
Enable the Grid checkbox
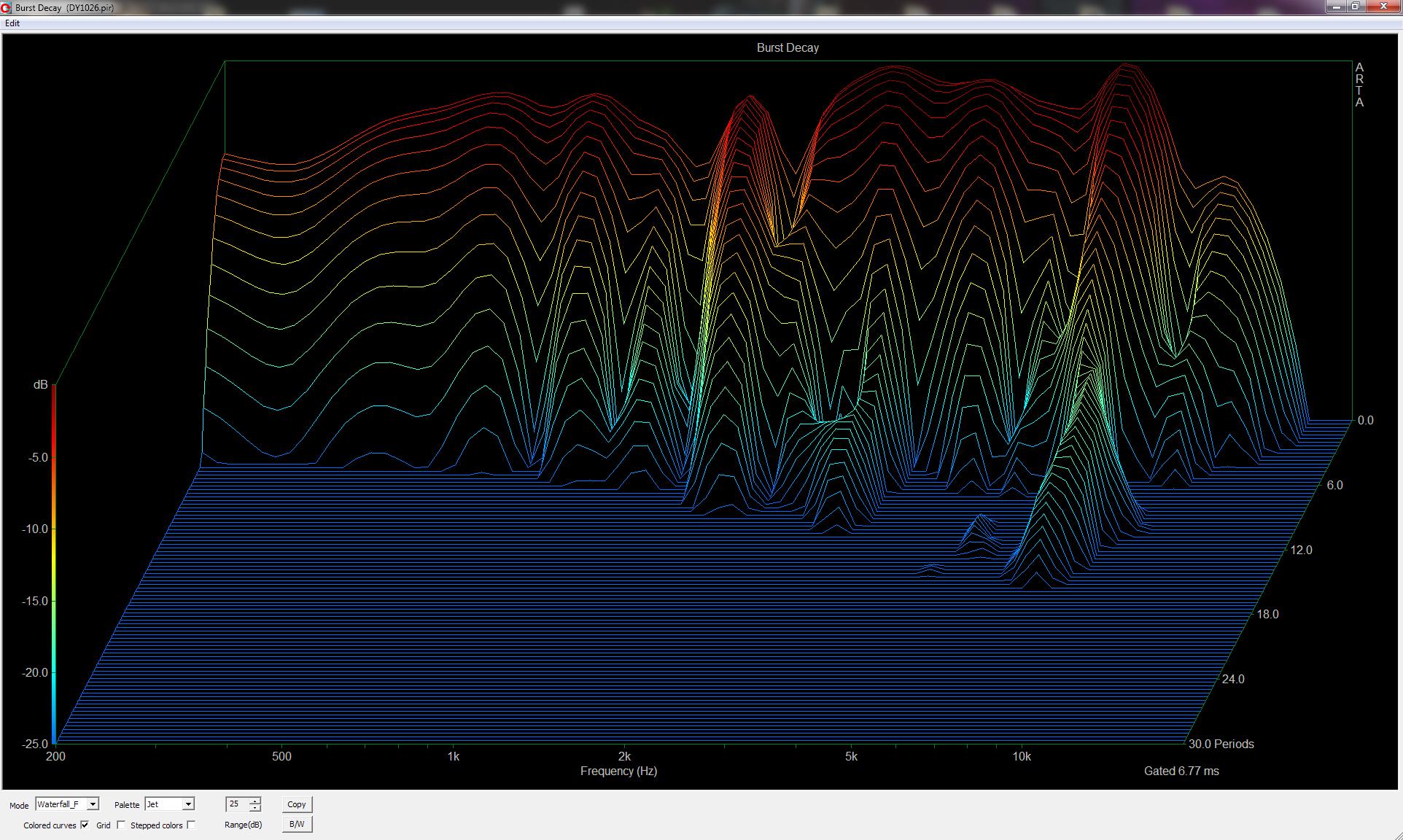(x=121, y=825)
